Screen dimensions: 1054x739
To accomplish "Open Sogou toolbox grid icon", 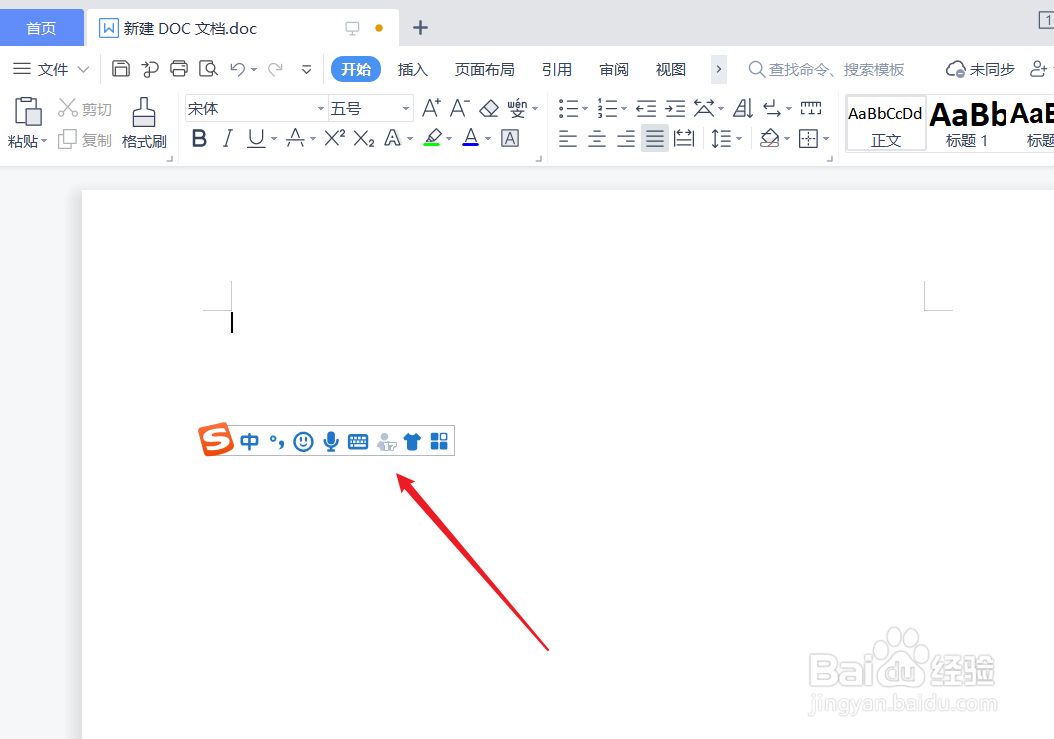I will 439,441.
